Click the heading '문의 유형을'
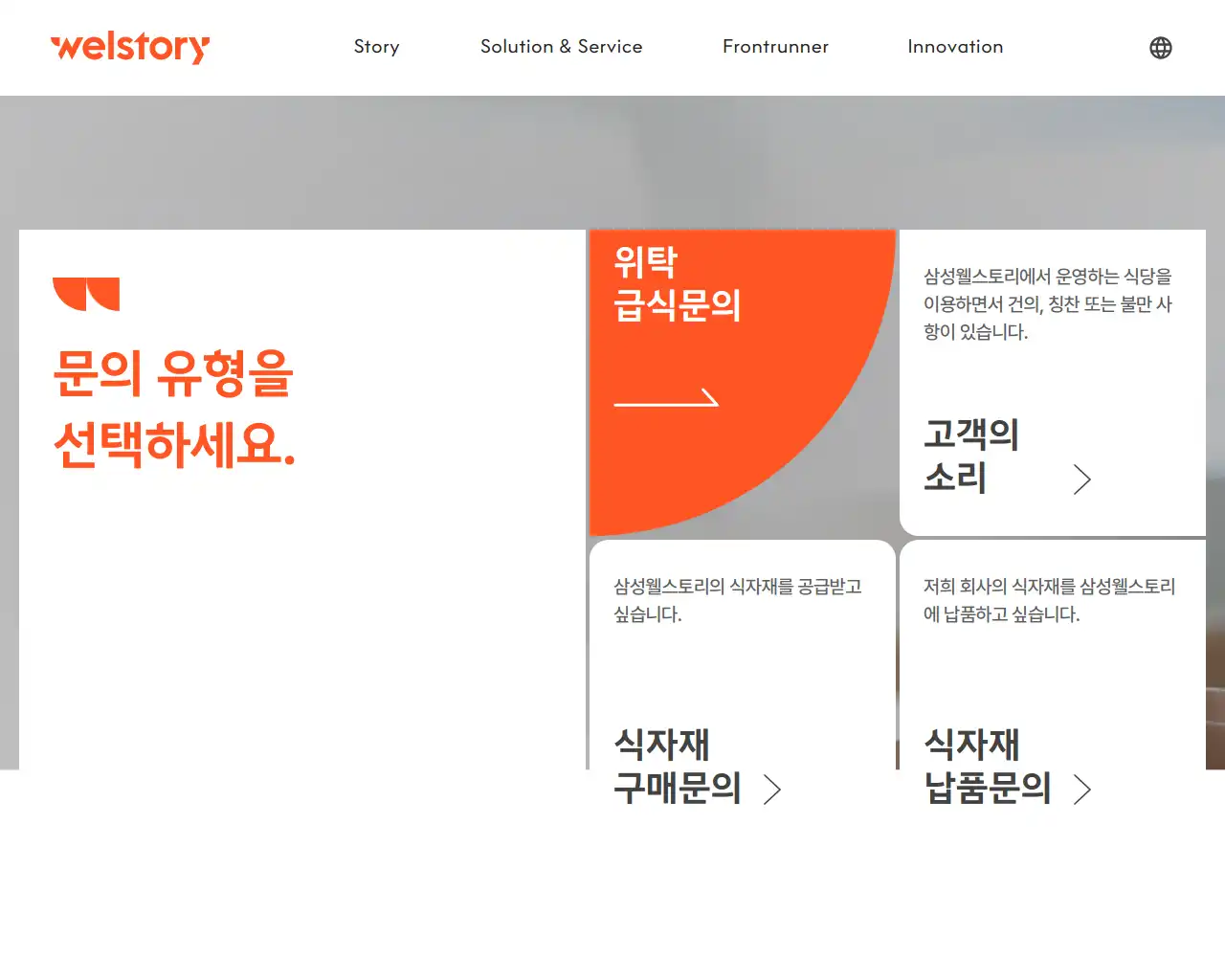The width and height of the screenshot is (1225, 980). tap(173, 373)
